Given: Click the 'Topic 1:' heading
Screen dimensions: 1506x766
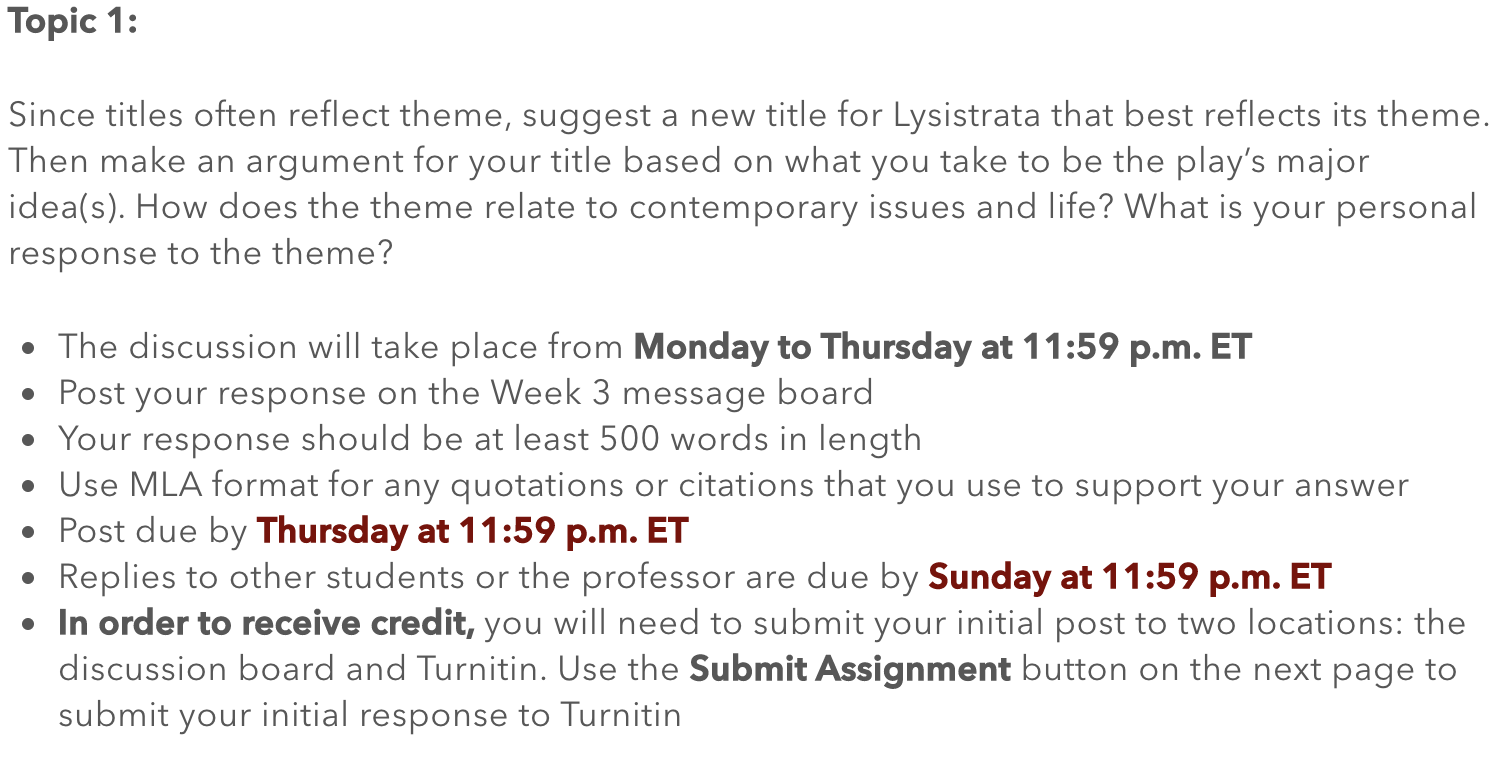Looking at the screenshot, I should [72, 22].
